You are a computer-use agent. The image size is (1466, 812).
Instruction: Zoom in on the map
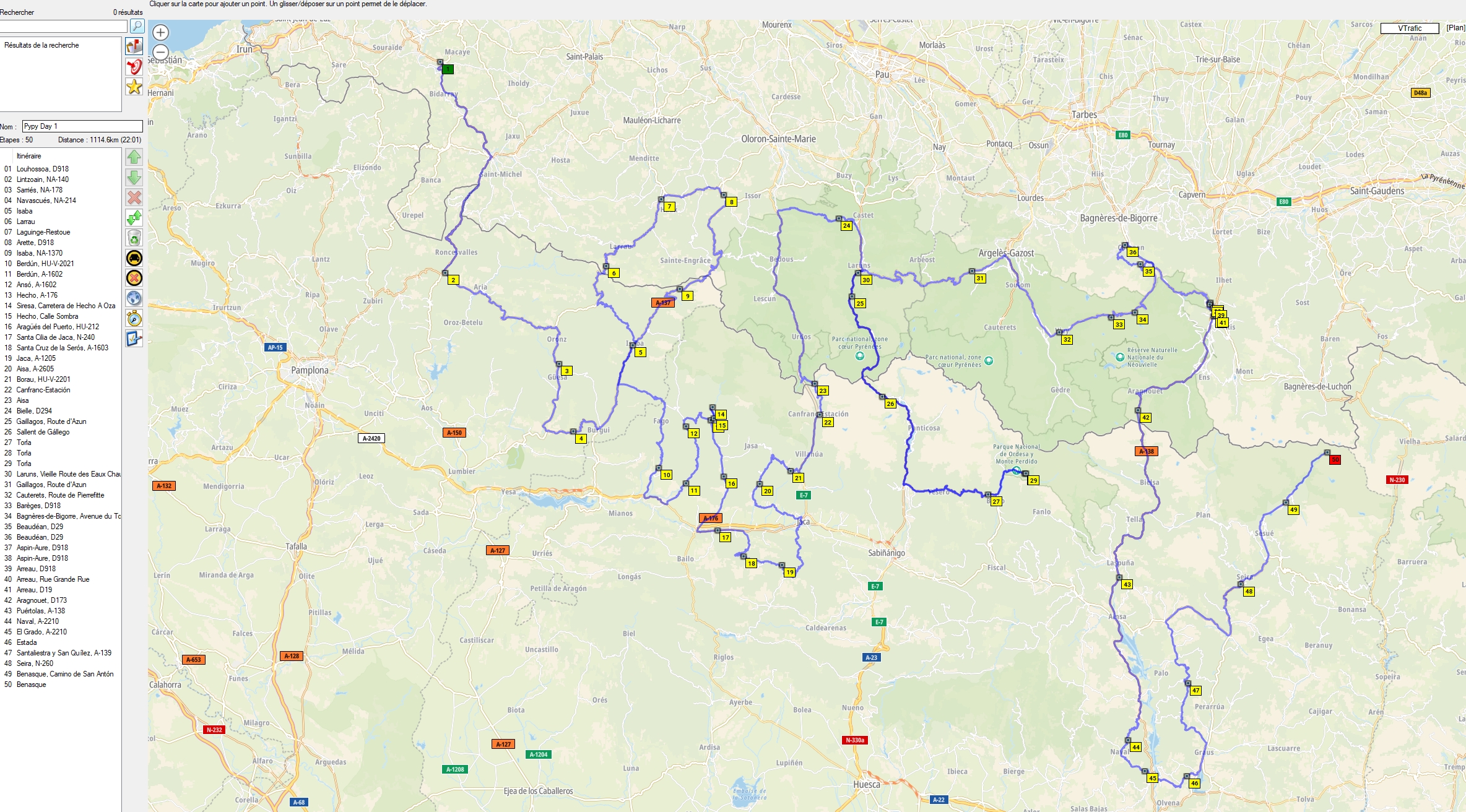coord(160,32)
